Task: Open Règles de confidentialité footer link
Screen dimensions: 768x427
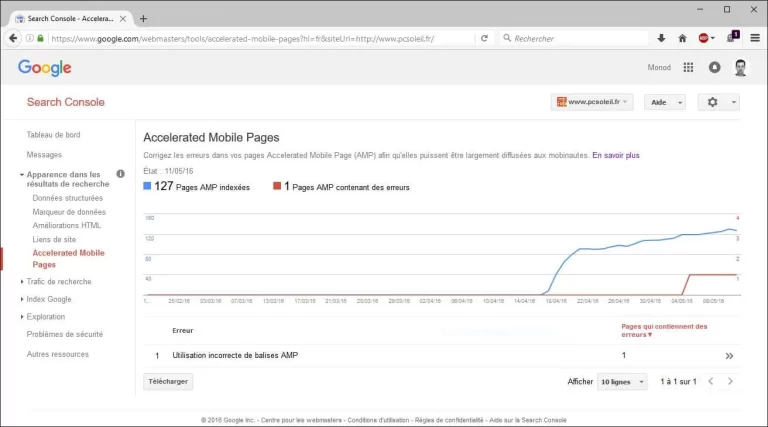Action: click(x=449, y=420)
